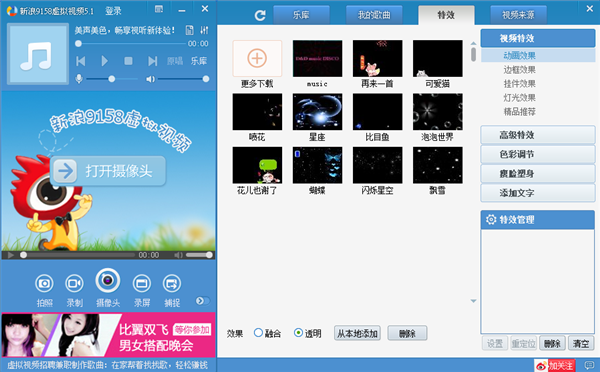Play video in preview bar

click(11, 255)
